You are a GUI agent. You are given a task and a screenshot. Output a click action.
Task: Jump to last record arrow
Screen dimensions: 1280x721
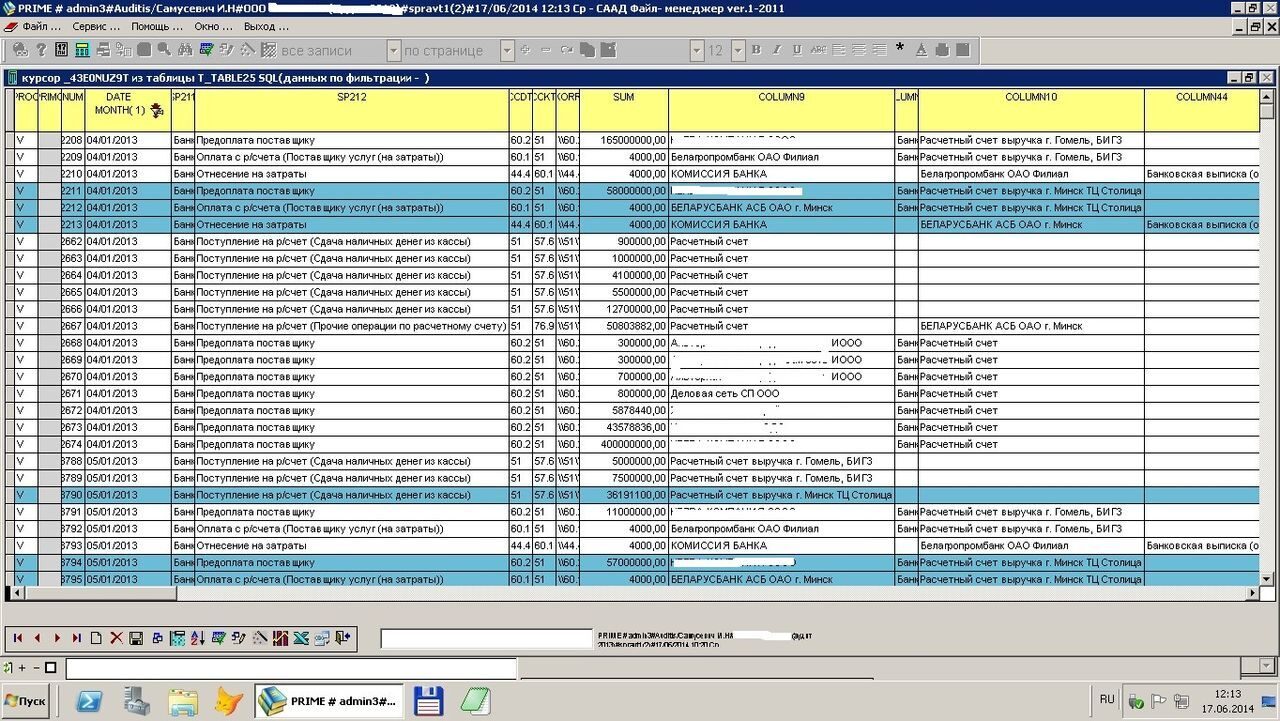77,638
